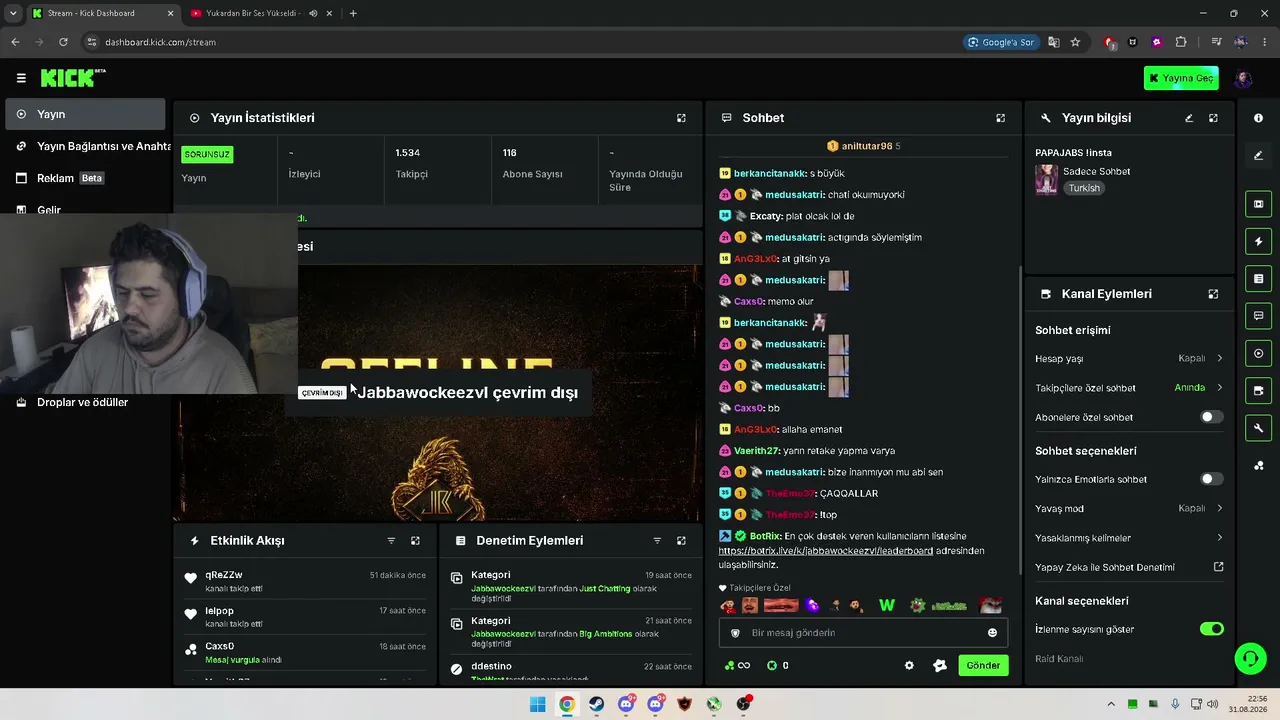Open chat settings gear icon
Screen dimensions: 1280x720
point(909,665)
